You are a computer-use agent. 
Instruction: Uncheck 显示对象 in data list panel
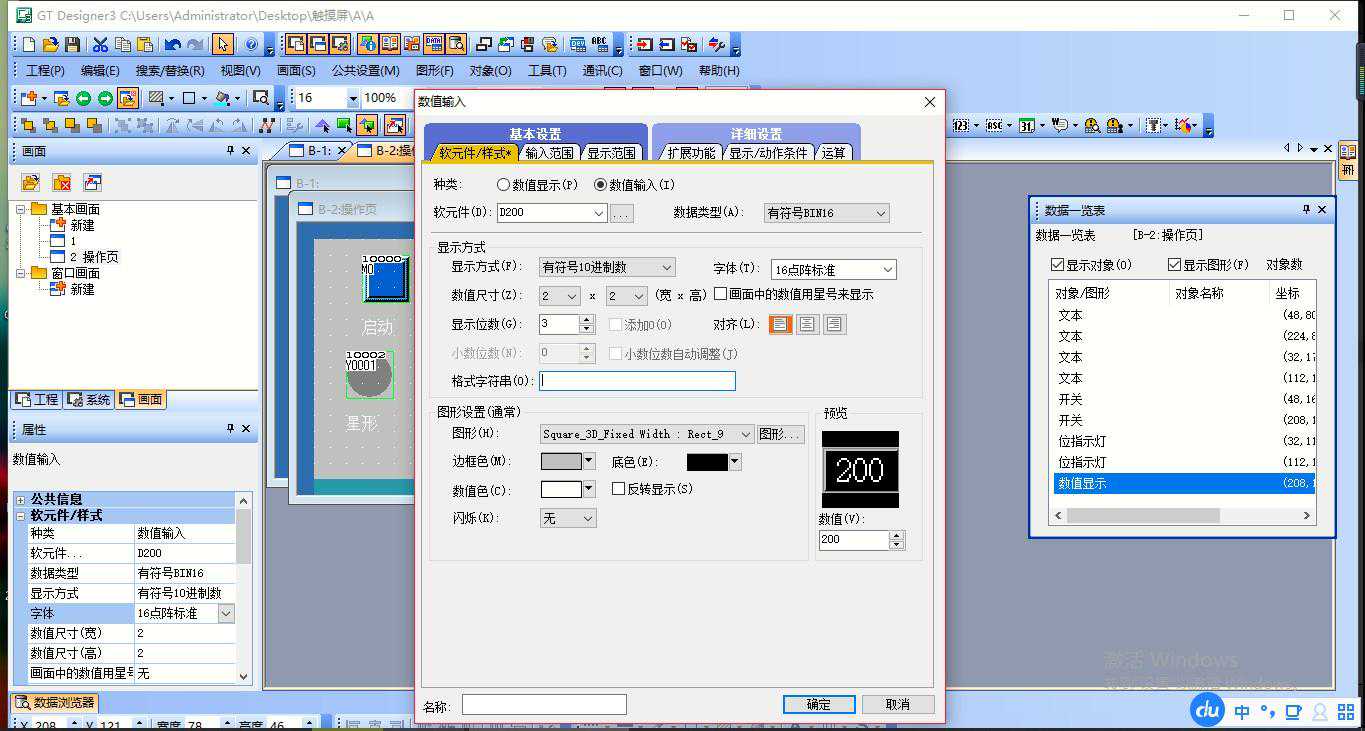[x=1058, y=265]
